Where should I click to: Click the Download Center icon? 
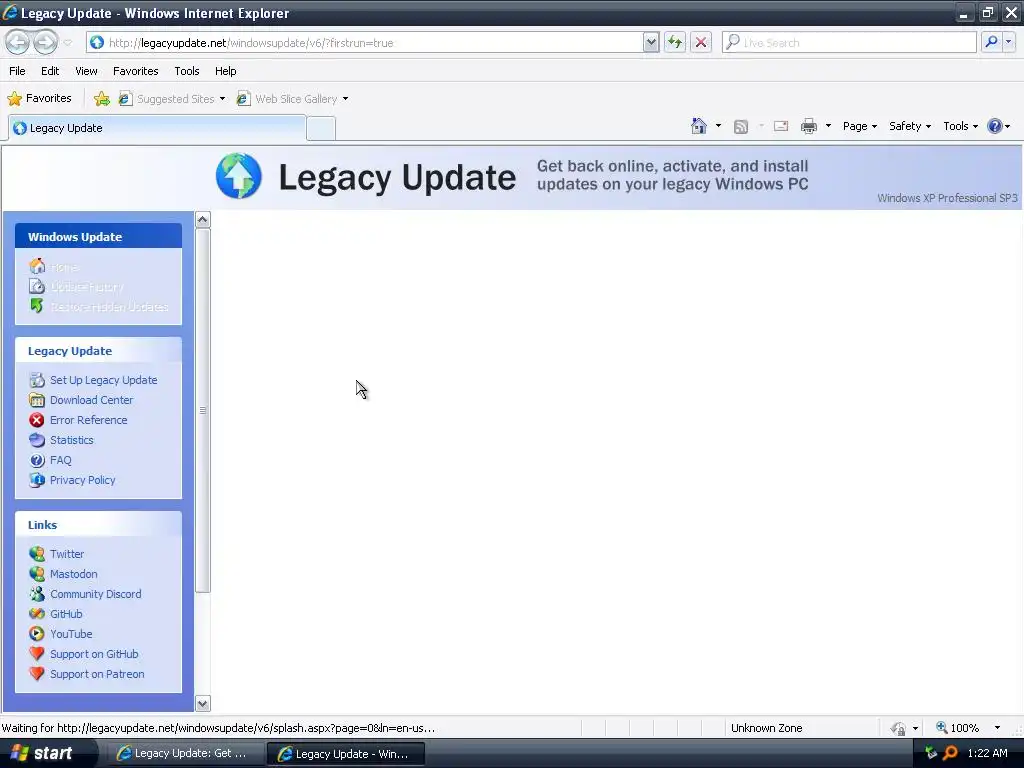37,400
